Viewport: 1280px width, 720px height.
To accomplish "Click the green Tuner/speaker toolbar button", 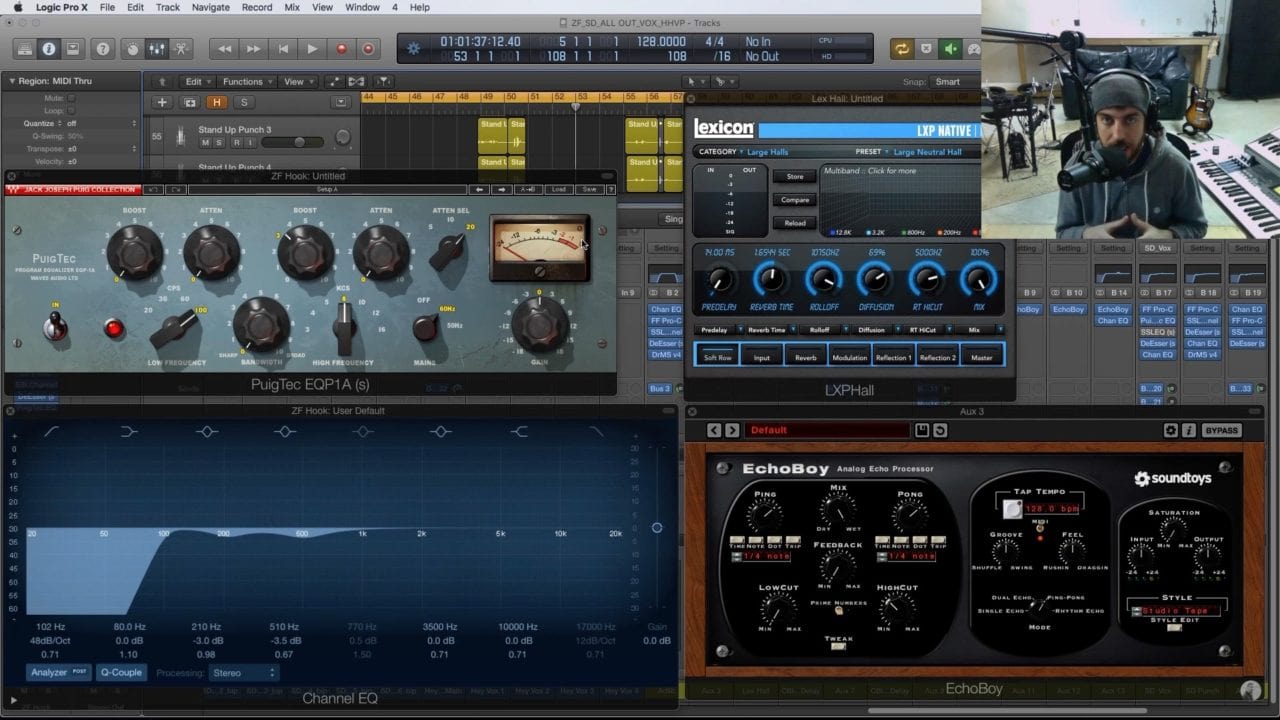I will tap(950, 48).
